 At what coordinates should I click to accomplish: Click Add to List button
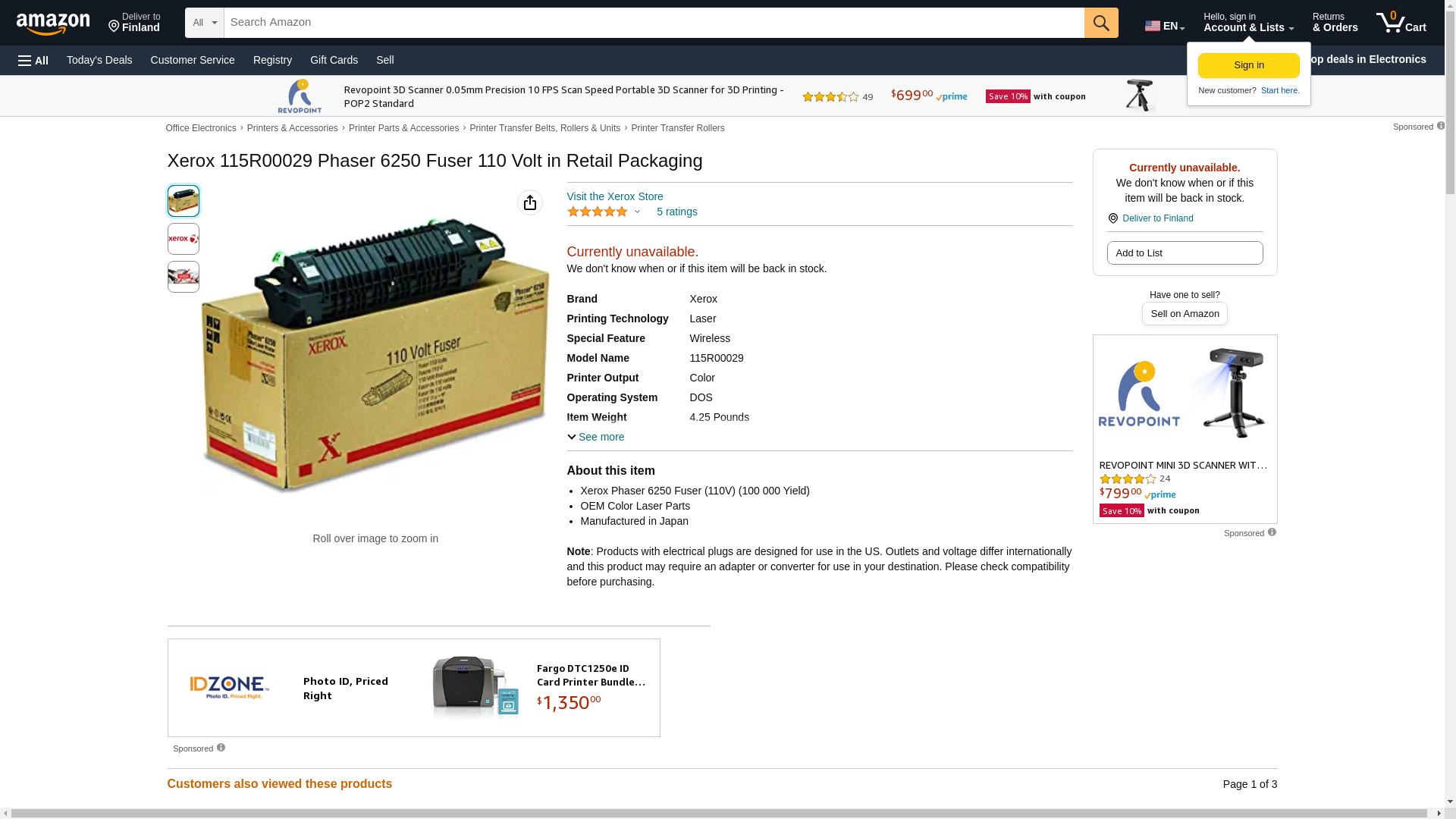click(1185, 253)
